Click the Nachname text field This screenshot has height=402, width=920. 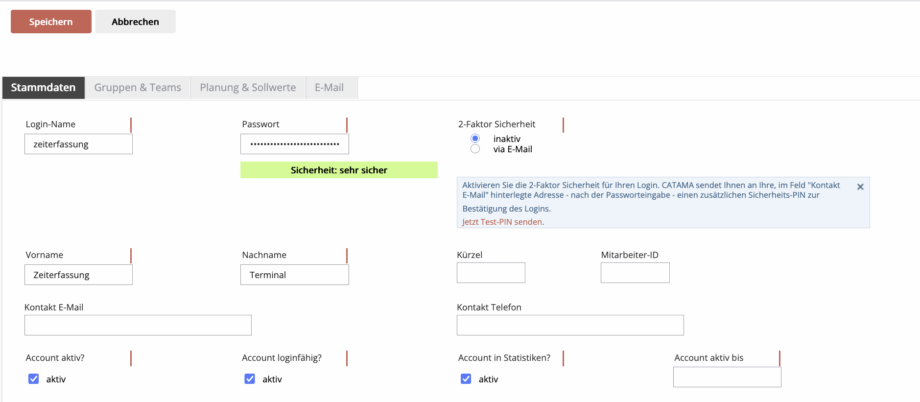coord(295,275)
